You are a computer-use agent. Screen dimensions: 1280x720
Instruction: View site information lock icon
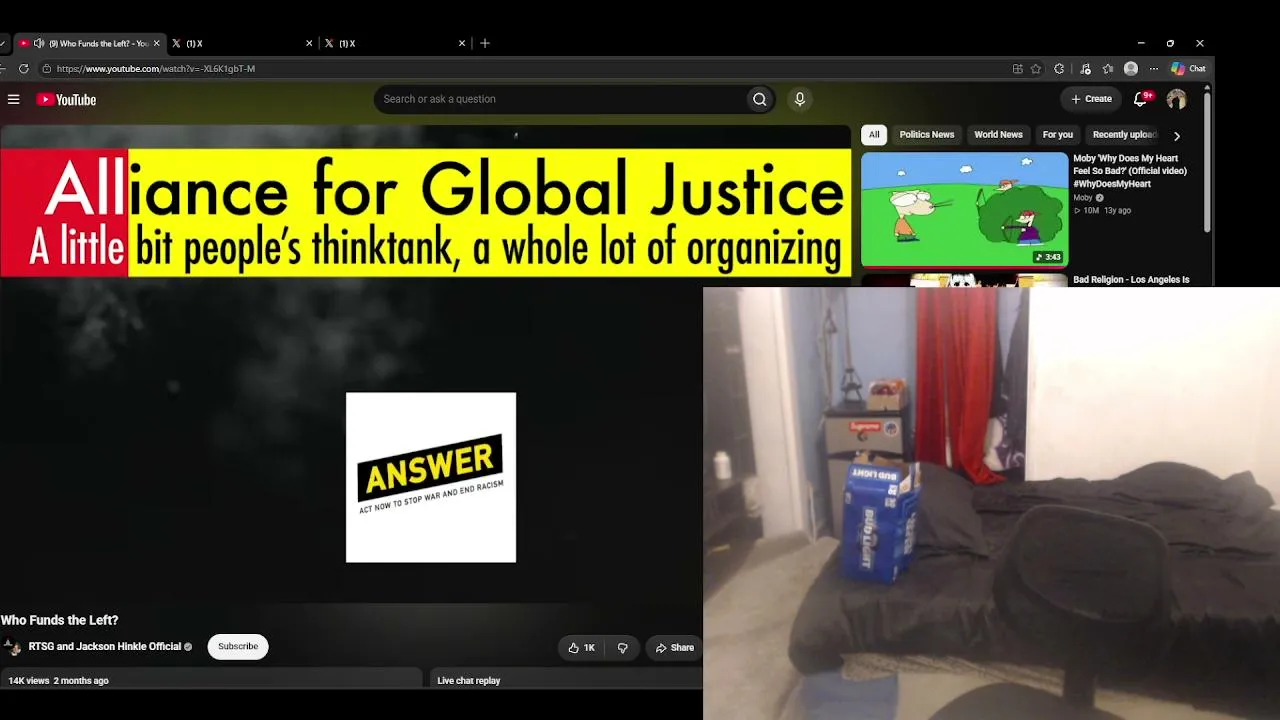coord(46,69)
